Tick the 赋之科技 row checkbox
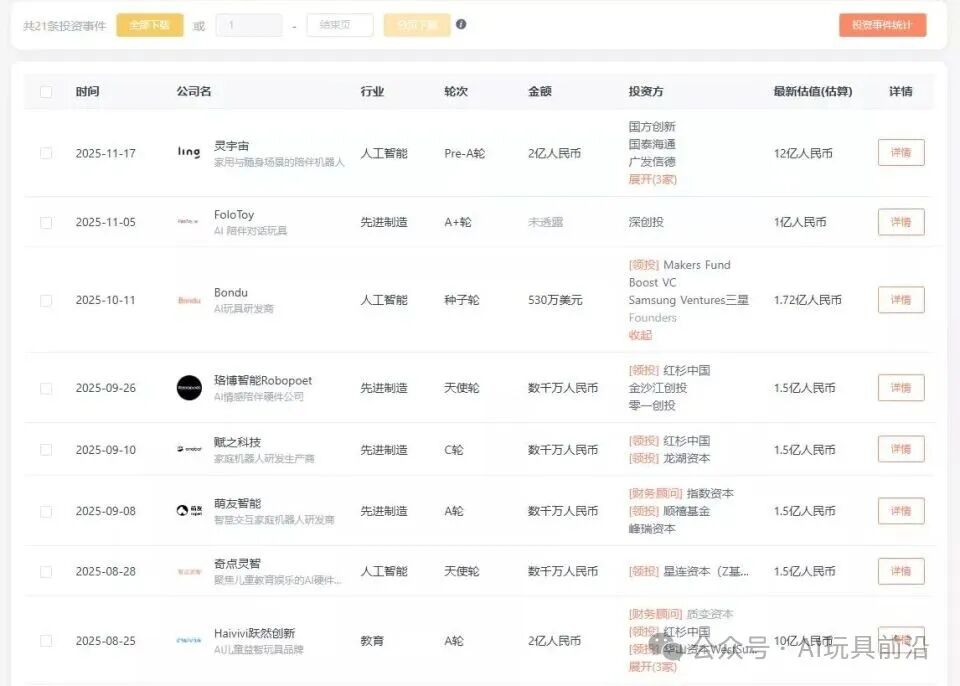The image size is (960, 686). (x=46, y=450)
